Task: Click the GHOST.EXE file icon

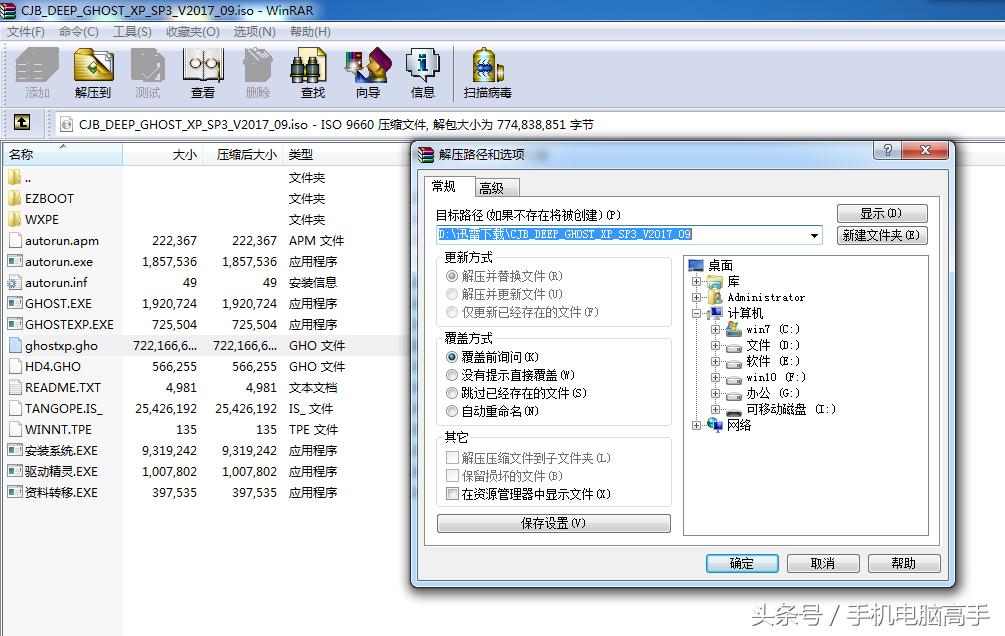Action: tap(15, 303)
